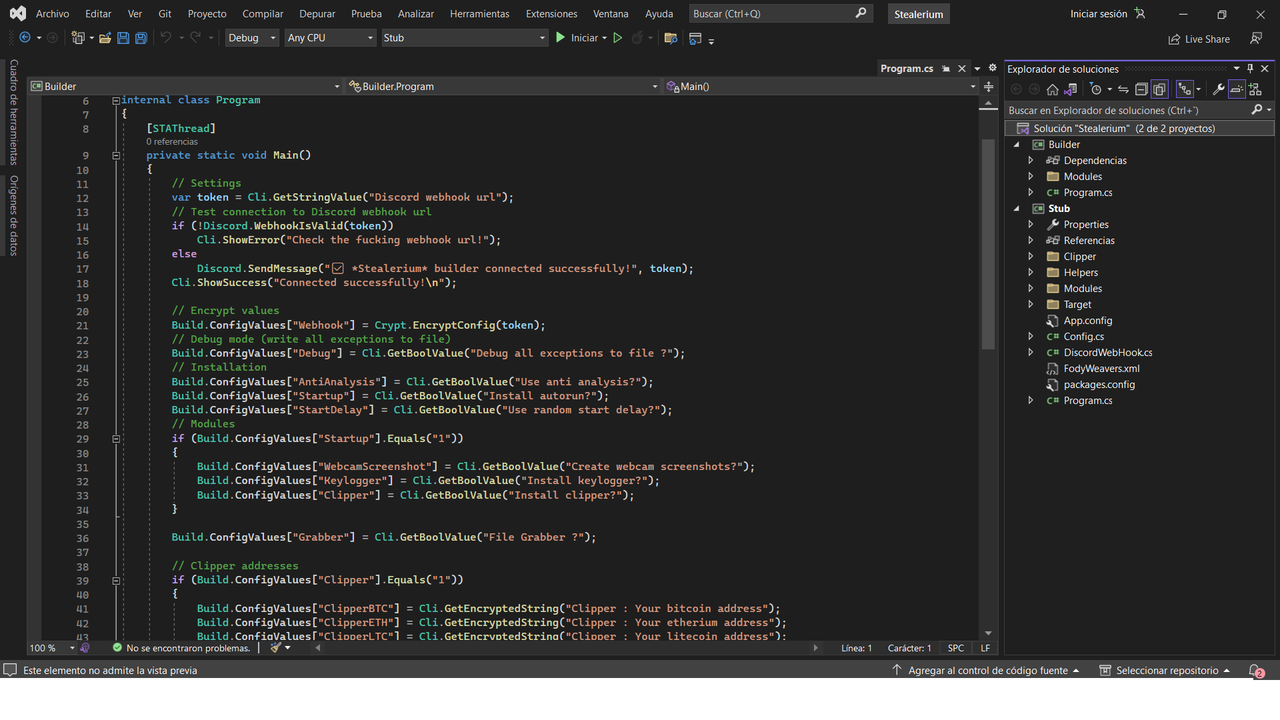Open the Builder project navigation dropdown
1280x720 pixels.
pyautogui.click(x=185, y=87)
